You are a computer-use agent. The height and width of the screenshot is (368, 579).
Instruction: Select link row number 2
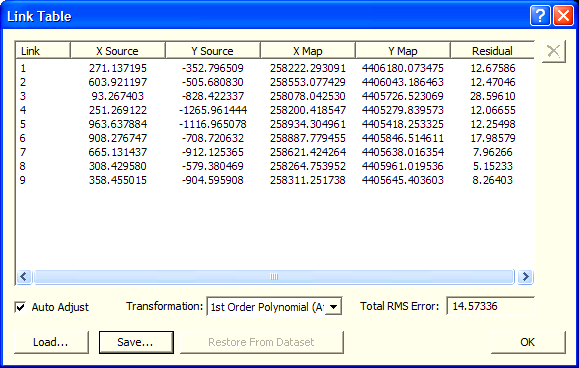pyautogui.click(x=275, y=82)
